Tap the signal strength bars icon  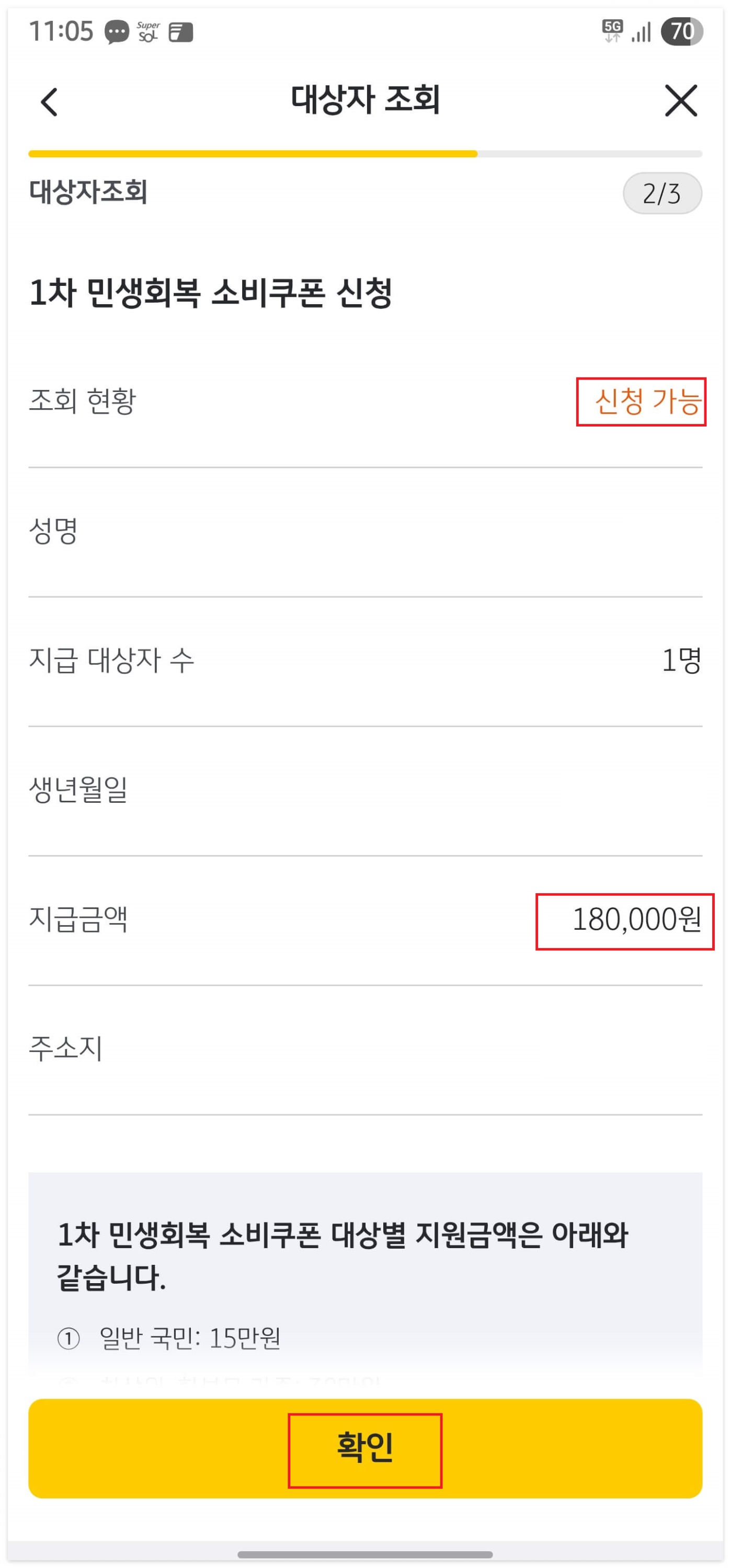(640, 32)
